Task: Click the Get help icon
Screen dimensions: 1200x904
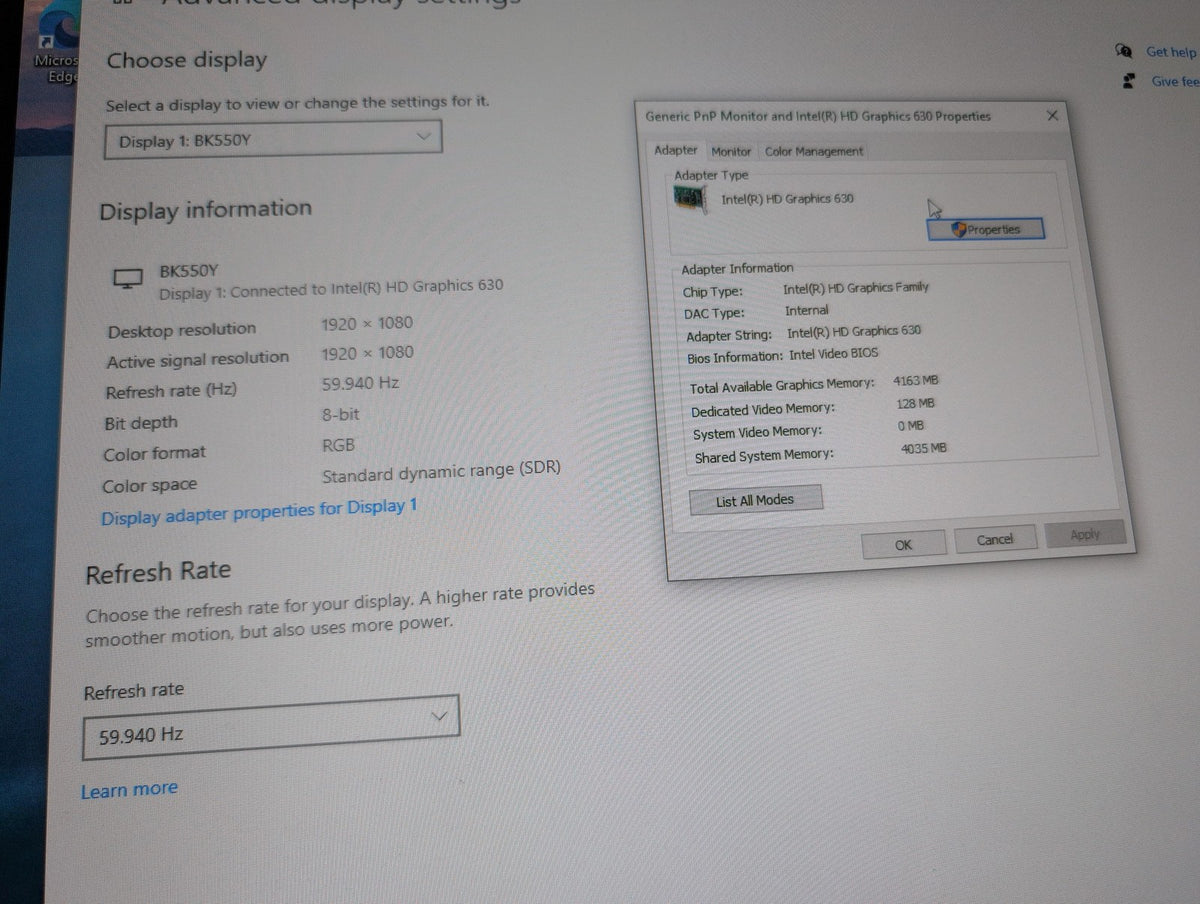Action: (1125, 51)
